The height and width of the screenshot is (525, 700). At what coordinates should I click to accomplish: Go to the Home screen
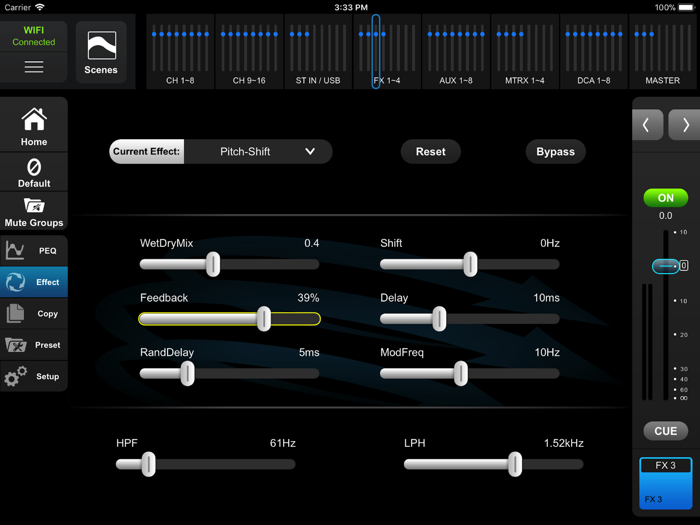coord(34,125)
